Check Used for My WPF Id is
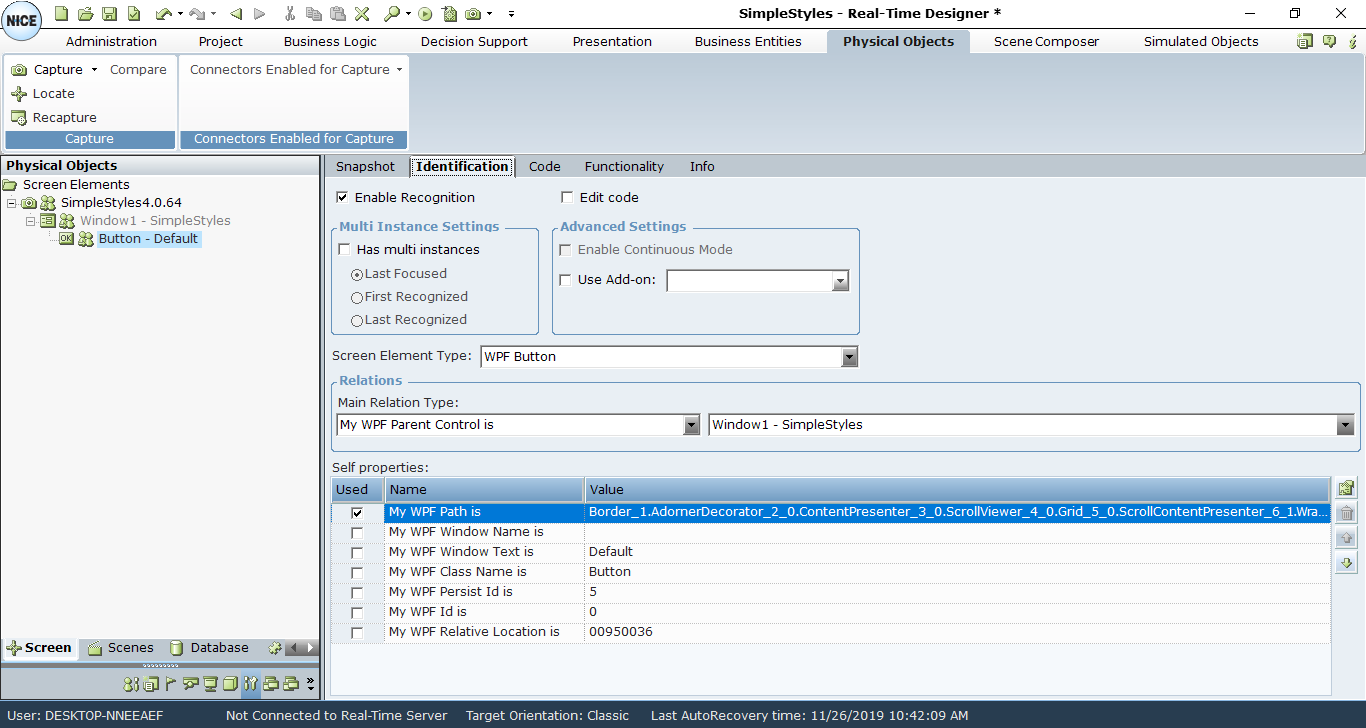This screenshot has height=728, width=1366. [x=357, y=612]
